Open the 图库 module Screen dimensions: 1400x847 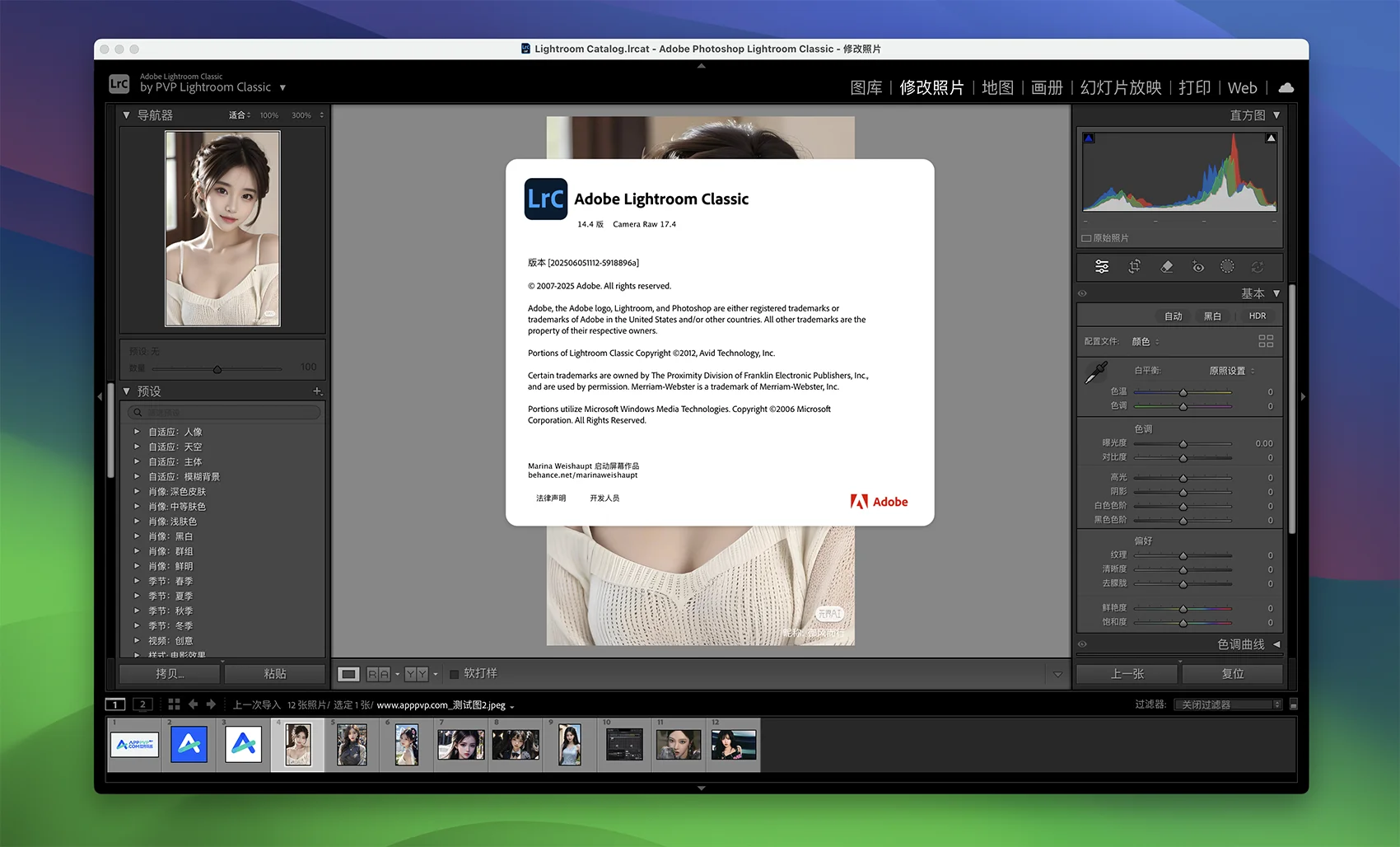click(866, 87)
